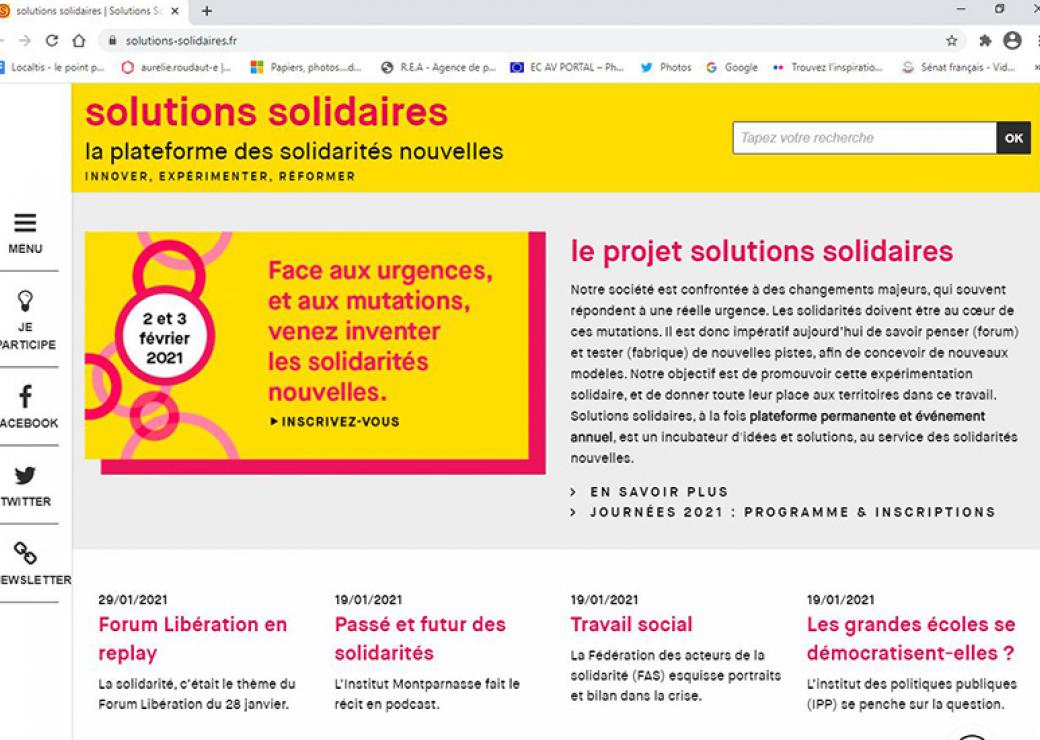Expand the chevron beside JOURNÉES 2021
This screenshot has height=740, width=1040.
[x=574, y=512]
